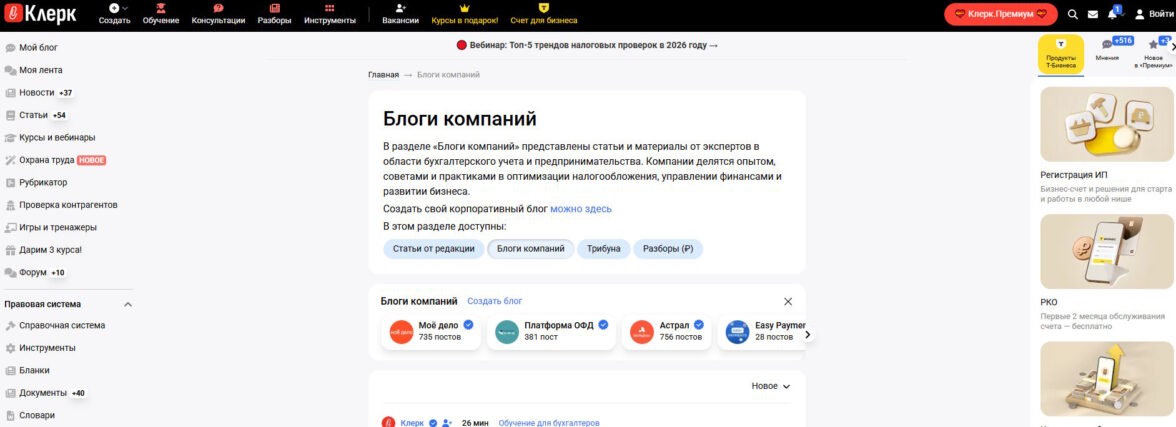The width and height of the screenshot is (1176, 427).
Task: Open Справочная система in sidebar
Action: point(55,326)
